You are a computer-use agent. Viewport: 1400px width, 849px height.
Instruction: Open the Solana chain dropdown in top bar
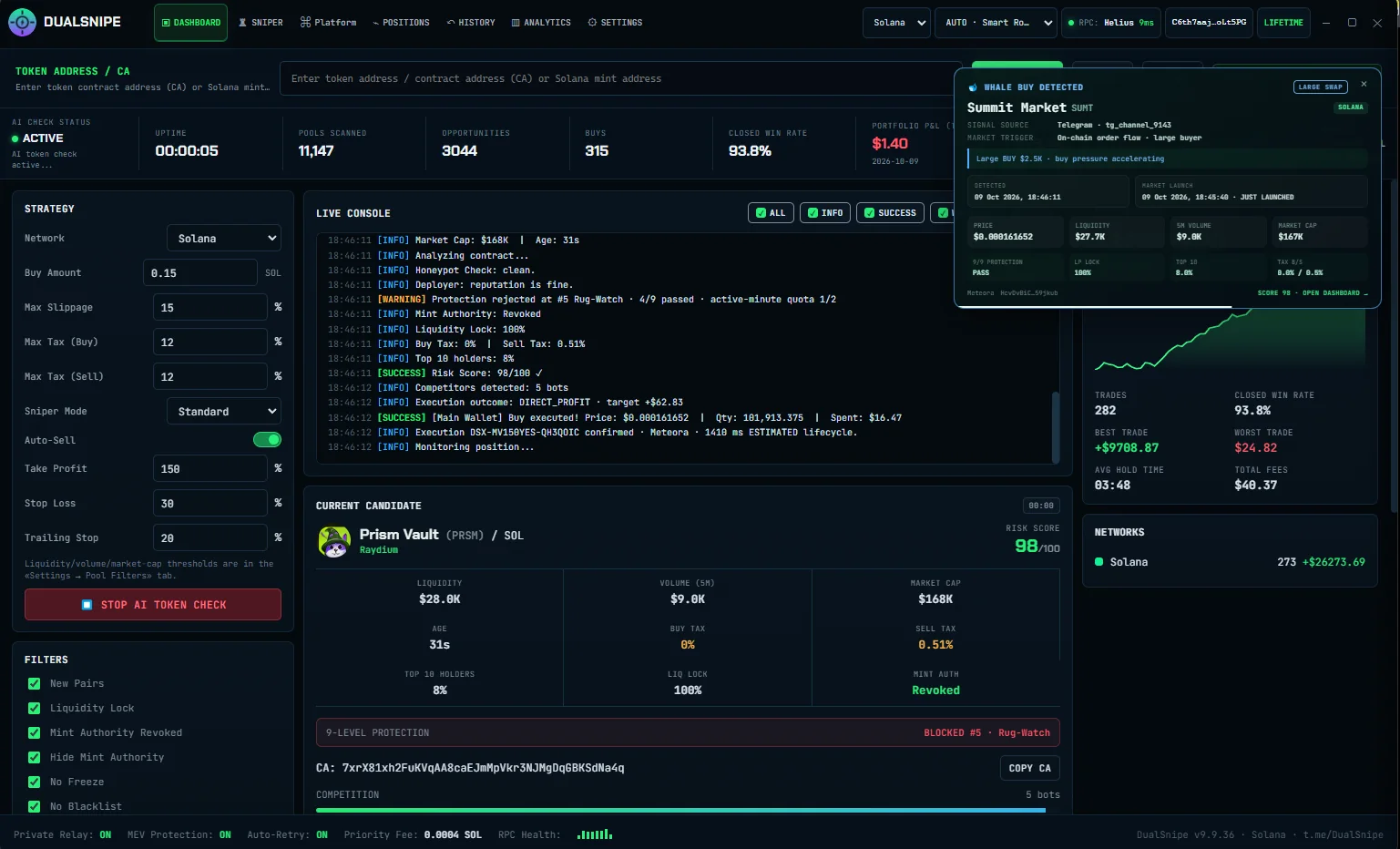pos(896,23)
